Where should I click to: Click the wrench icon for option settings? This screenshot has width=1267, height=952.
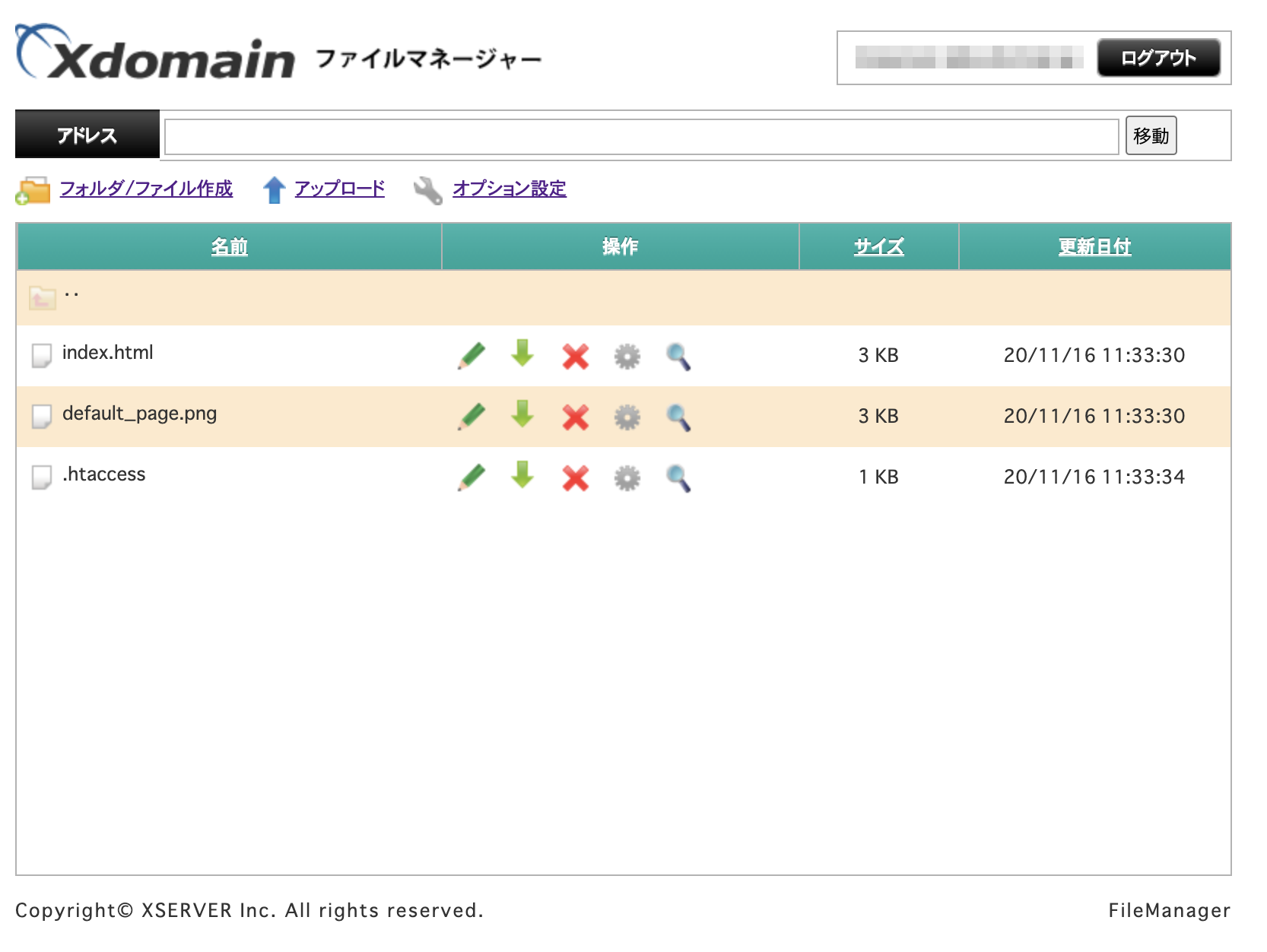(x=428, y=189)
